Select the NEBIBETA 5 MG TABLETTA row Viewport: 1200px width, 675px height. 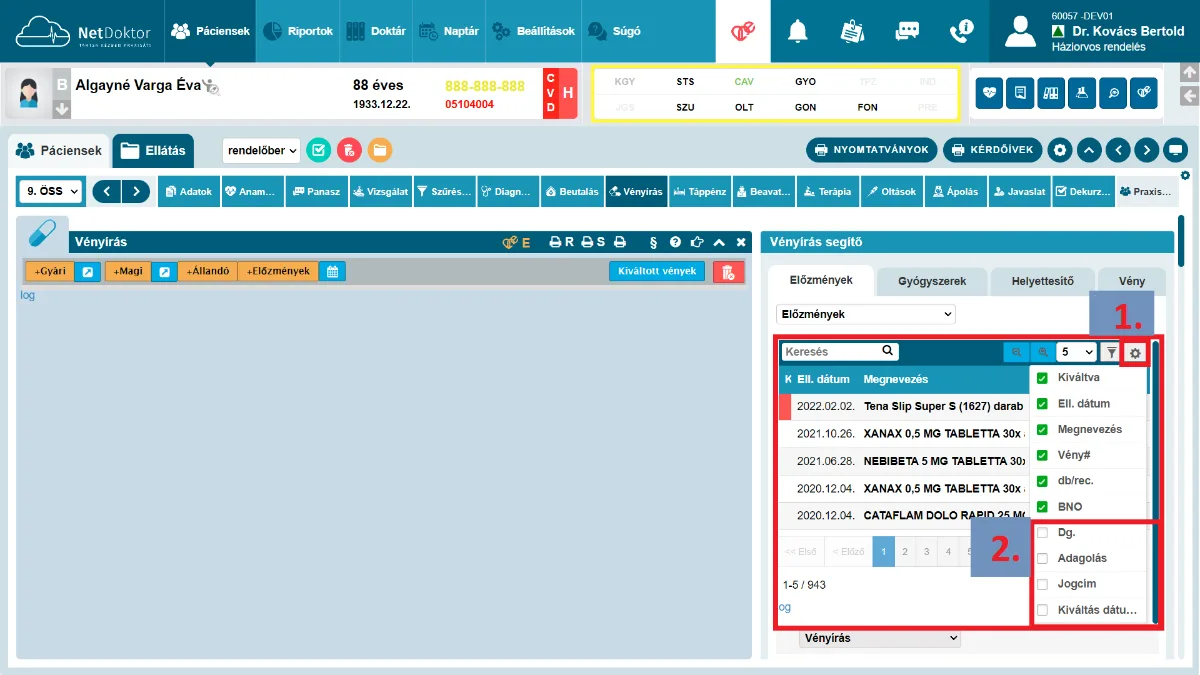pyautogui.click(x=904, y=461)
